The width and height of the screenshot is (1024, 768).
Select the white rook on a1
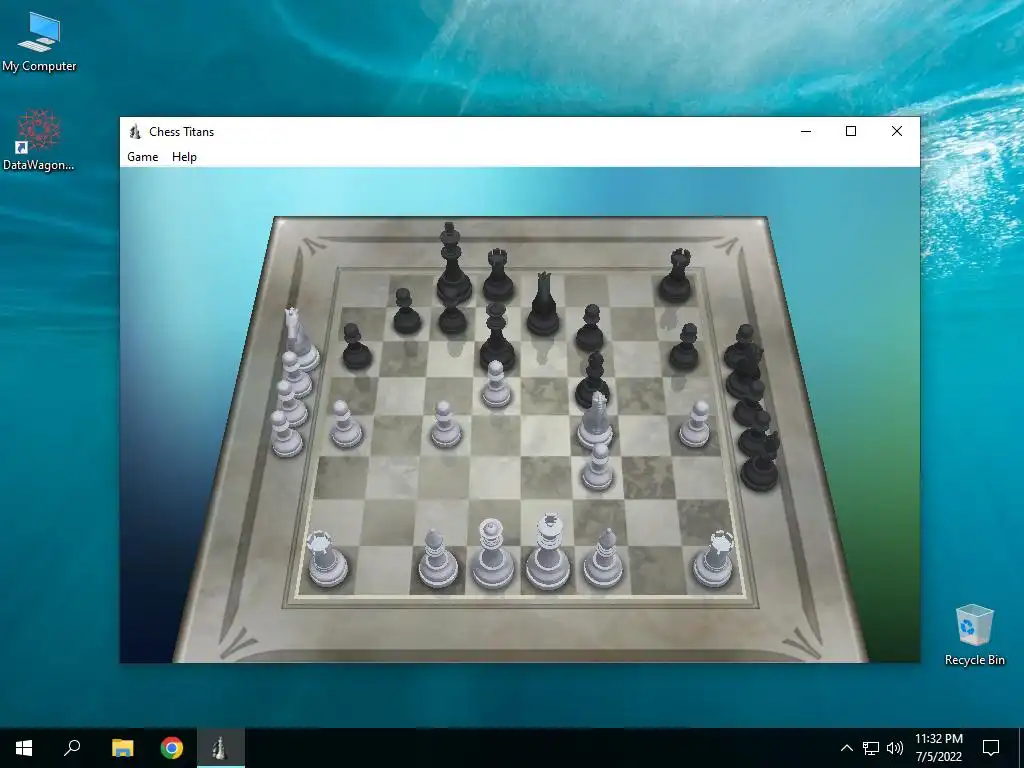325,558
